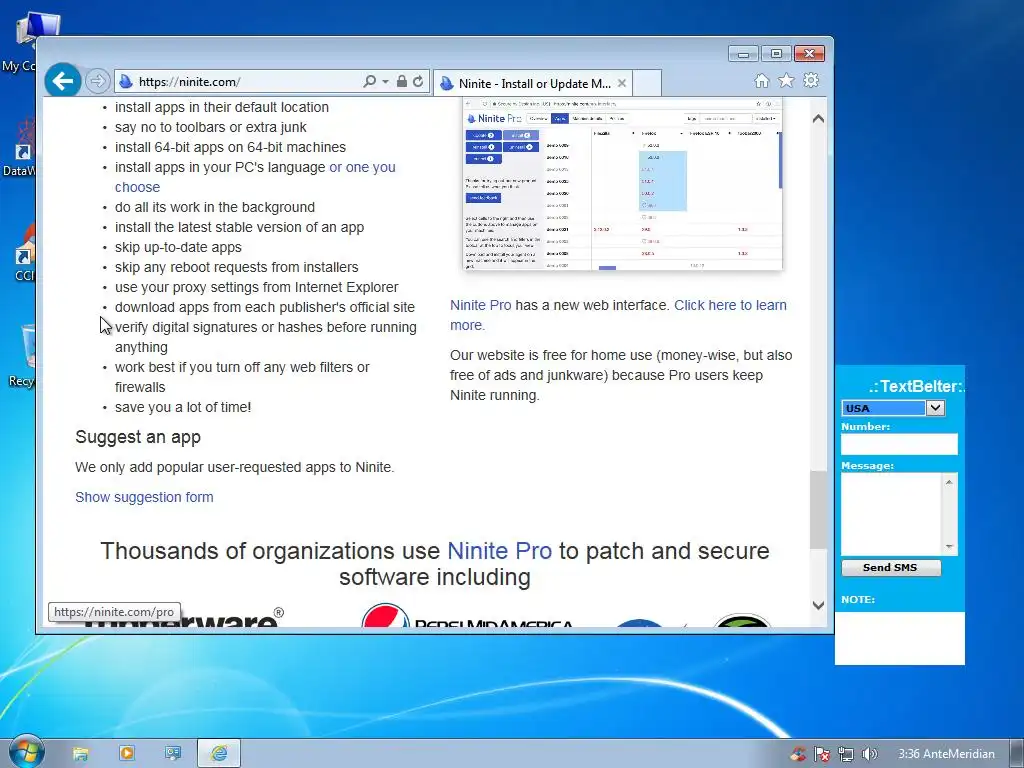
Task: Click 'skip up-to-date apps' list item
Action: pyautogui.click(x=178, y=247)
